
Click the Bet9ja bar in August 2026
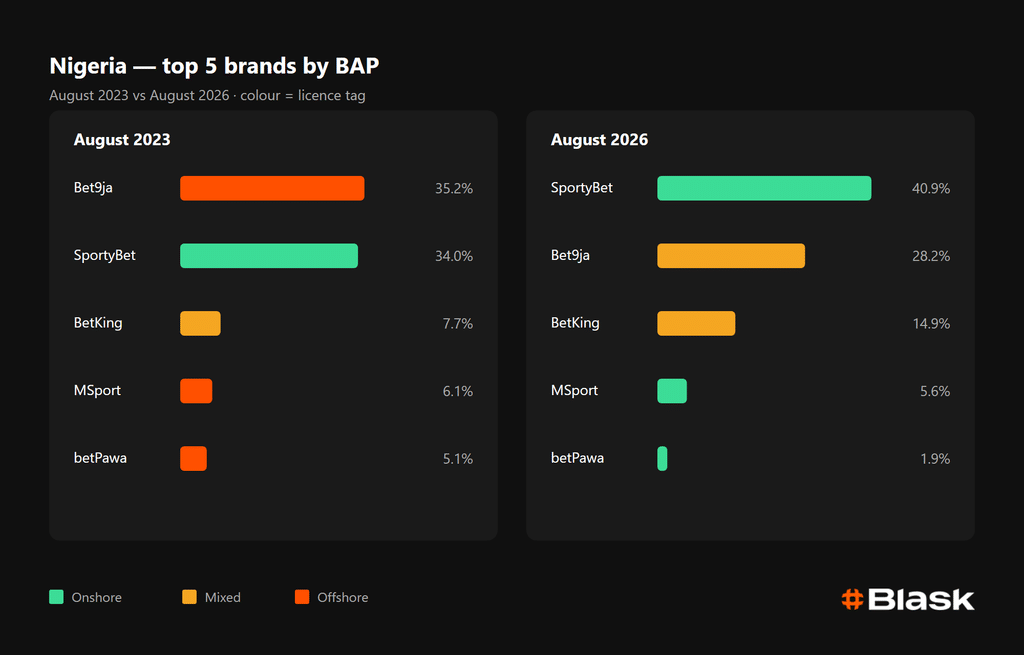(731, 256)
